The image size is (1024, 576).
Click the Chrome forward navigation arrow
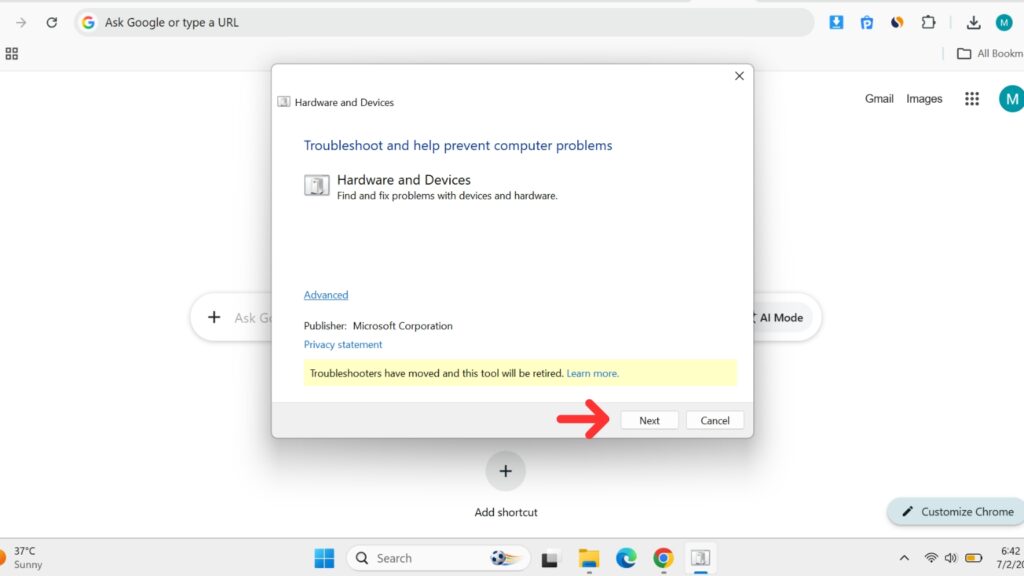tap(21, 22)
